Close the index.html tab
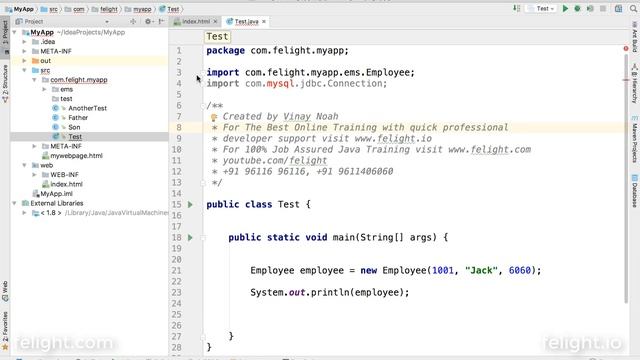This screenshot has height=360, width=640. pyautogui.click(x=216, y=21)
